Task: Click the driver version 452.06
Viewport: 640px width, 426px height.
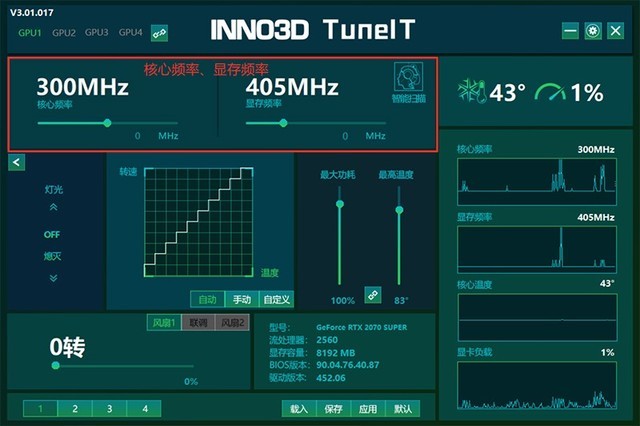Action: pos(331,378)
